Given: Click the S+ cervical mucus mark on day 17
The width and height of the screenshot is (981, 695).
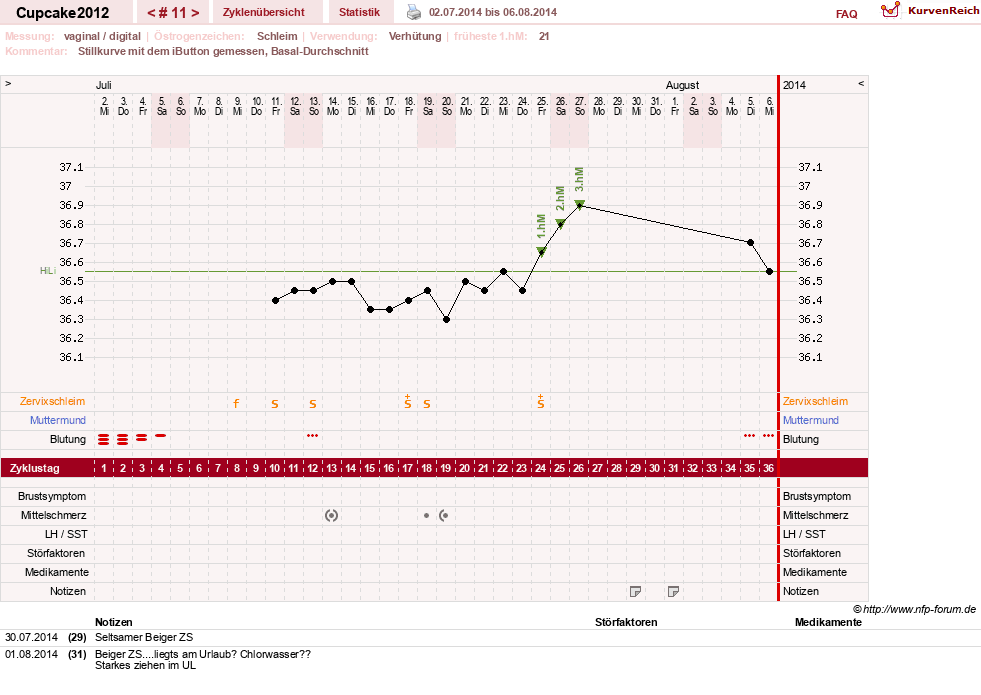Looking at the screenshot, I should pos(407,402).
